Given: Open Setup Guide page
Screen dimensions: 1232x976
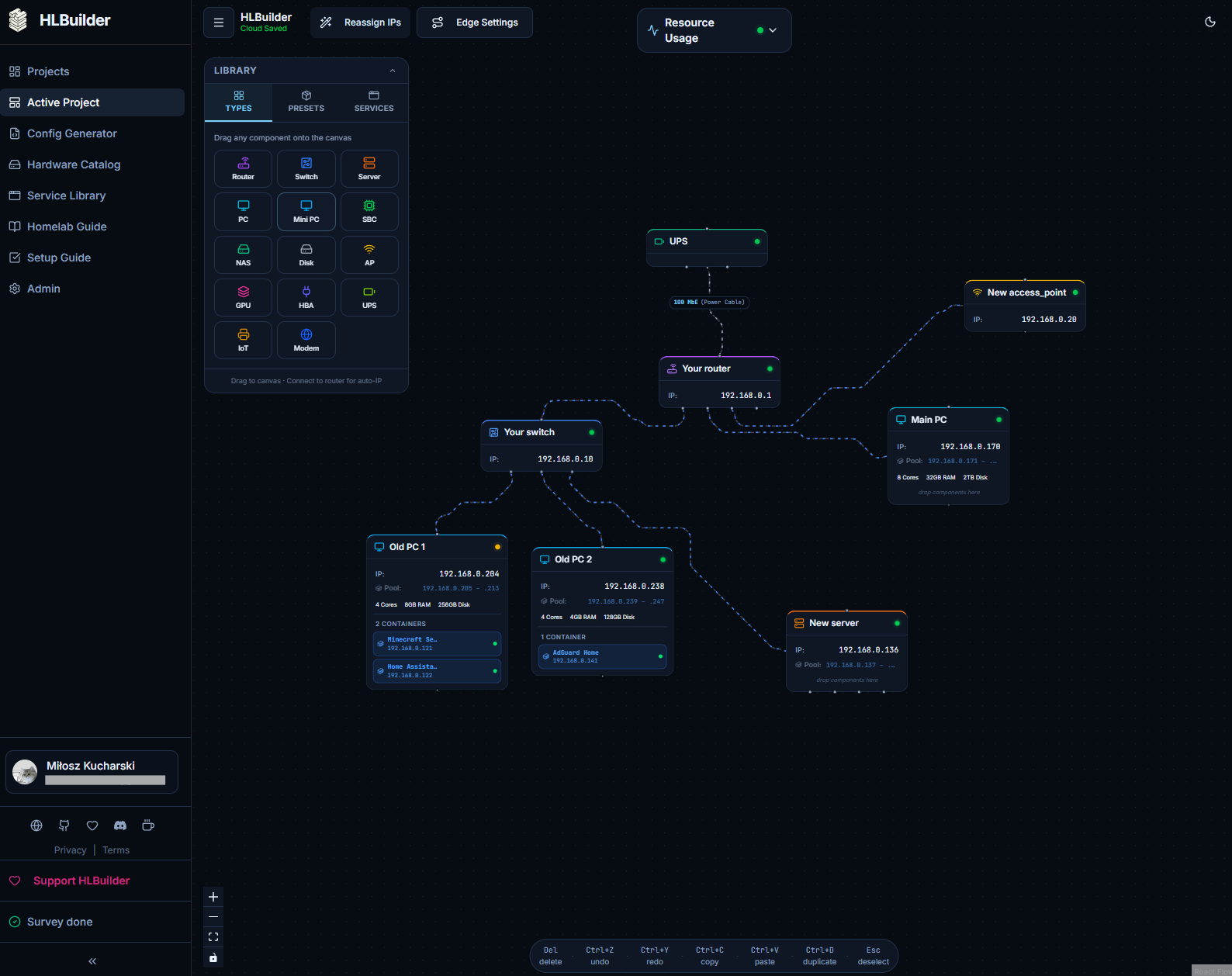Looking at the screenshot, I should (x=92, y=258).
